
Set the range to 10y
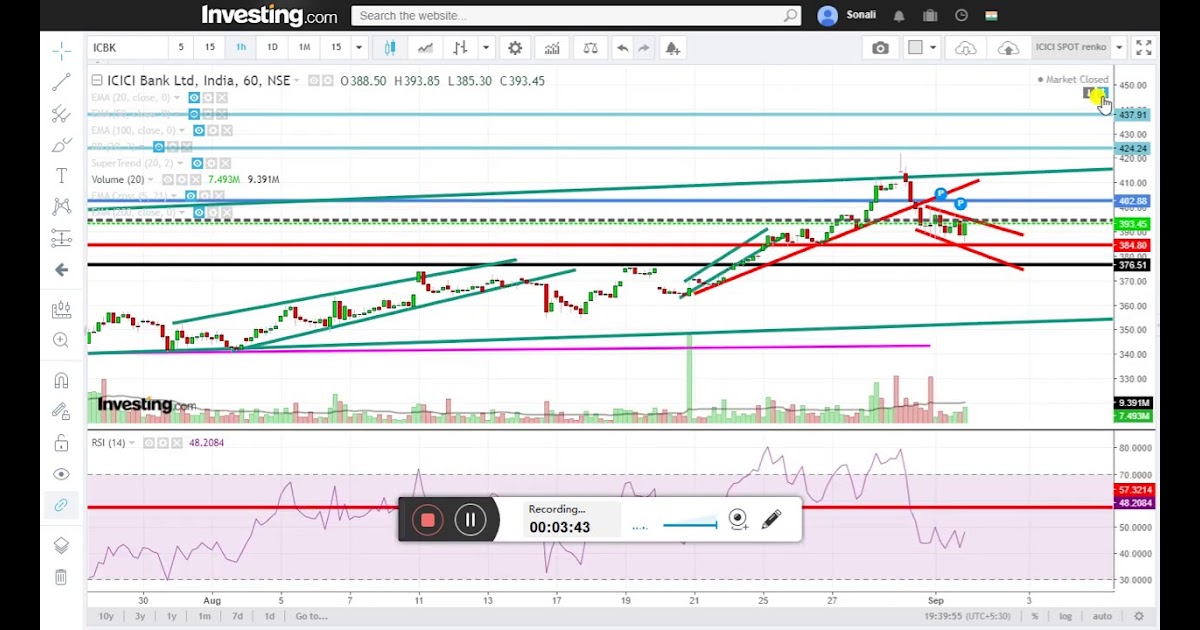pyautogui.click(x=106, y=616)
